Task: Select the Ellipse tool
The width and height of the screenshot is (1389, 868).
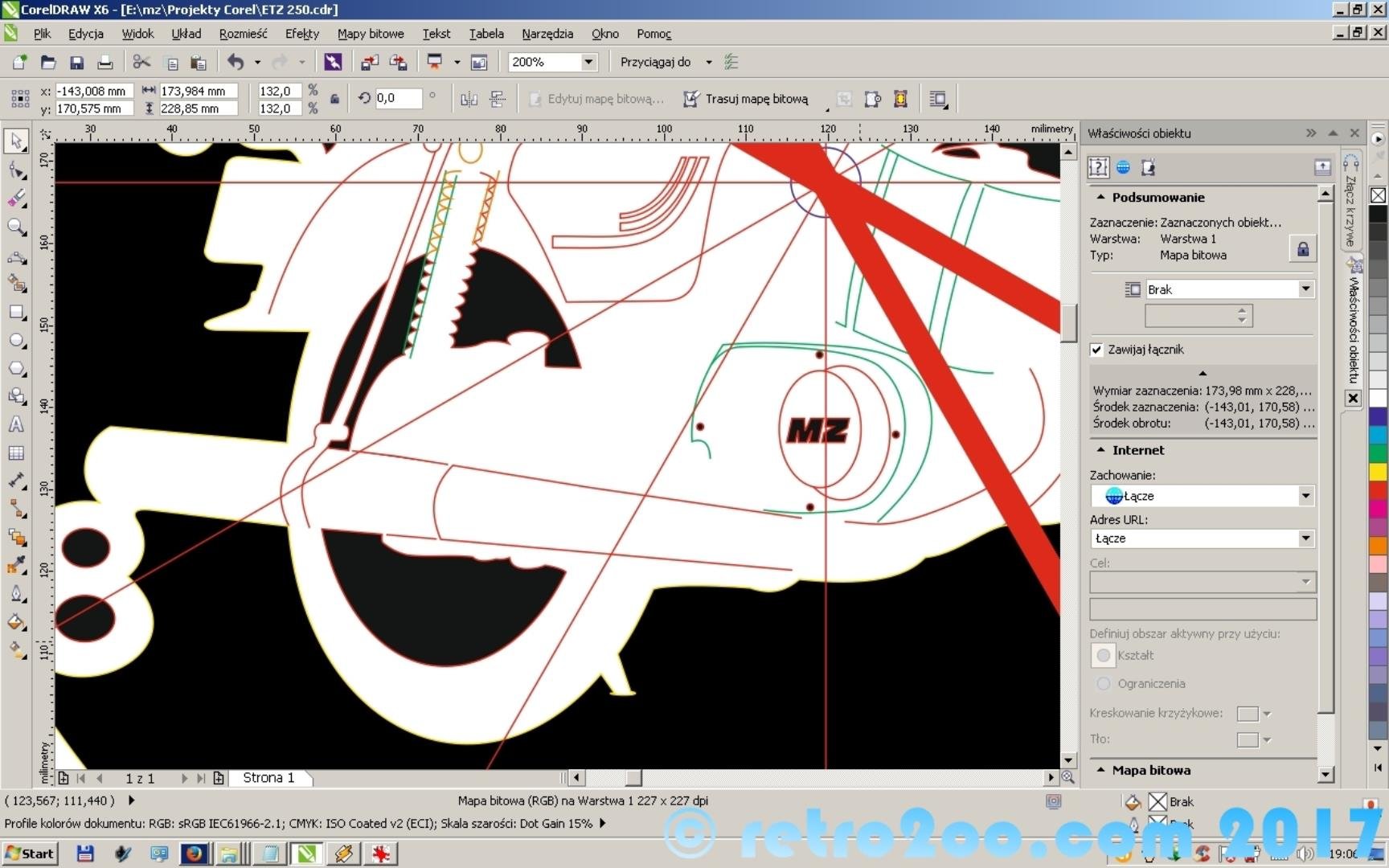Action: (x=16, y=341)
